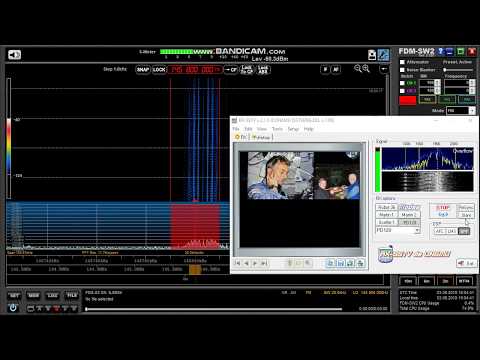Enable the CH 1 notch checkbox
The height and width of the screenshot is (360, 480).
point(402,83)
